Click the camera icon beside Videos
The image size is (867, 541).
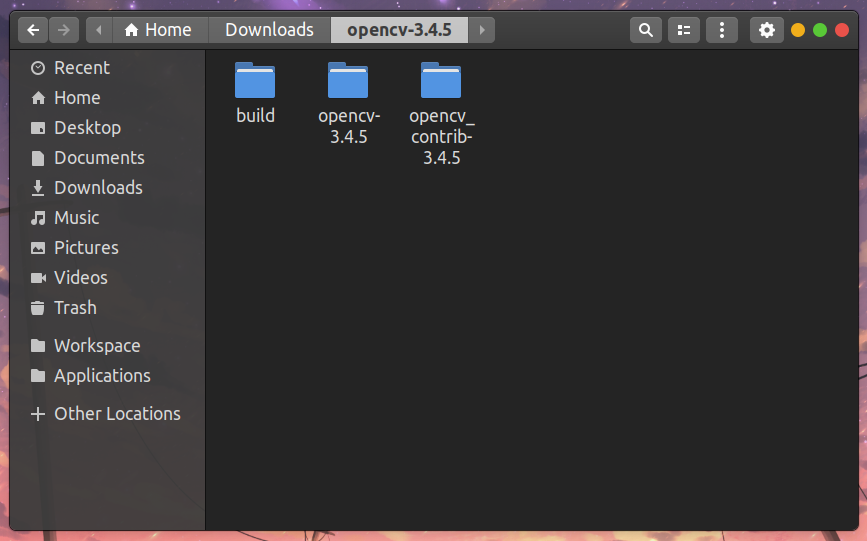(38, 278)
